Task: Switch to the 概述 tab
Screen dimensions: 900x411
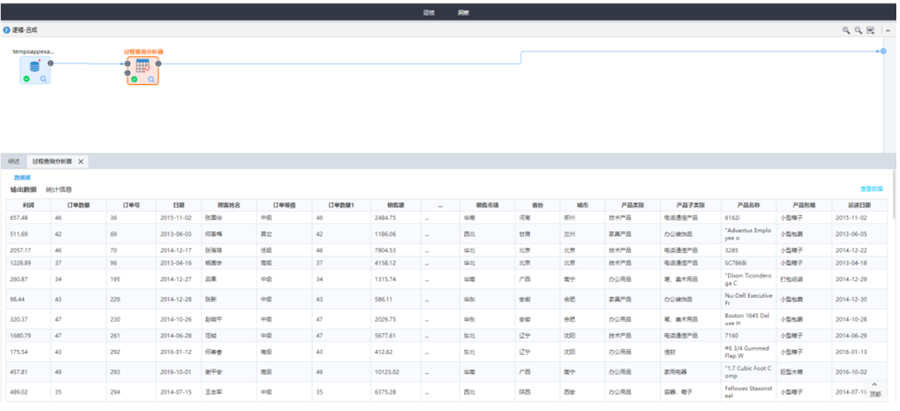Action: 14,161
